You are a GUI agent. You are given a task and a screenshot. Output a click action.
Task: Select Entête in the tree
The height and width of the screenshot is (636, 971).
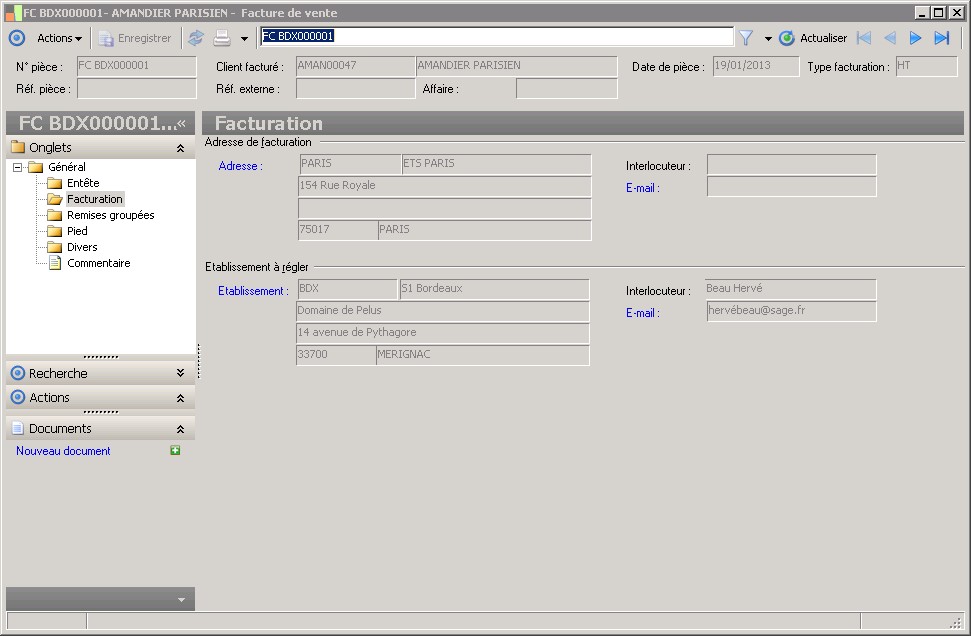pos(83,183)
